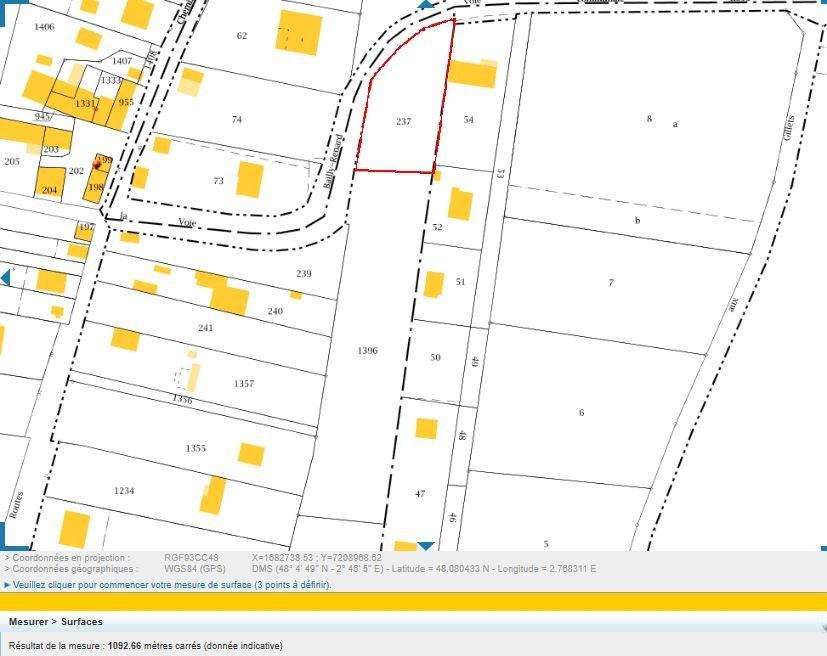Select the parcel labelled 5
The width and height of the screenshot is (827, 656).
[x=546, y=544]
